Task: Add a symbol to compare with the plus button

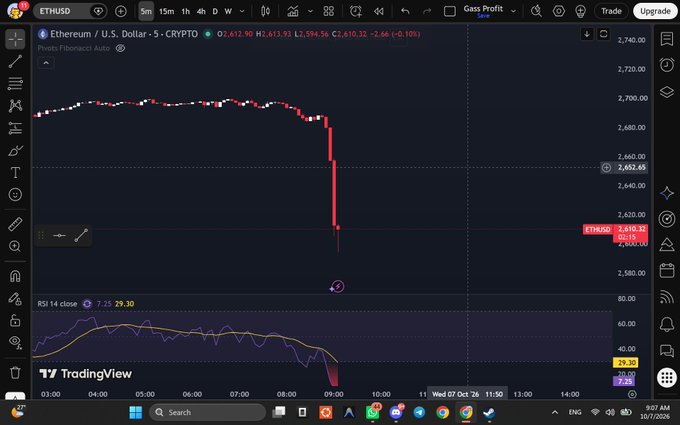Action: click(x=121, y=11)
